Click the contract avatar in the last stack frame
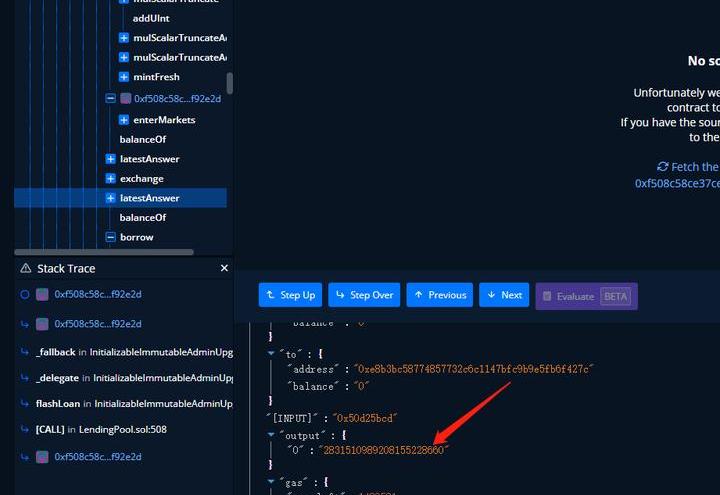This screenshot has width=720, height=495. (42, 457)
